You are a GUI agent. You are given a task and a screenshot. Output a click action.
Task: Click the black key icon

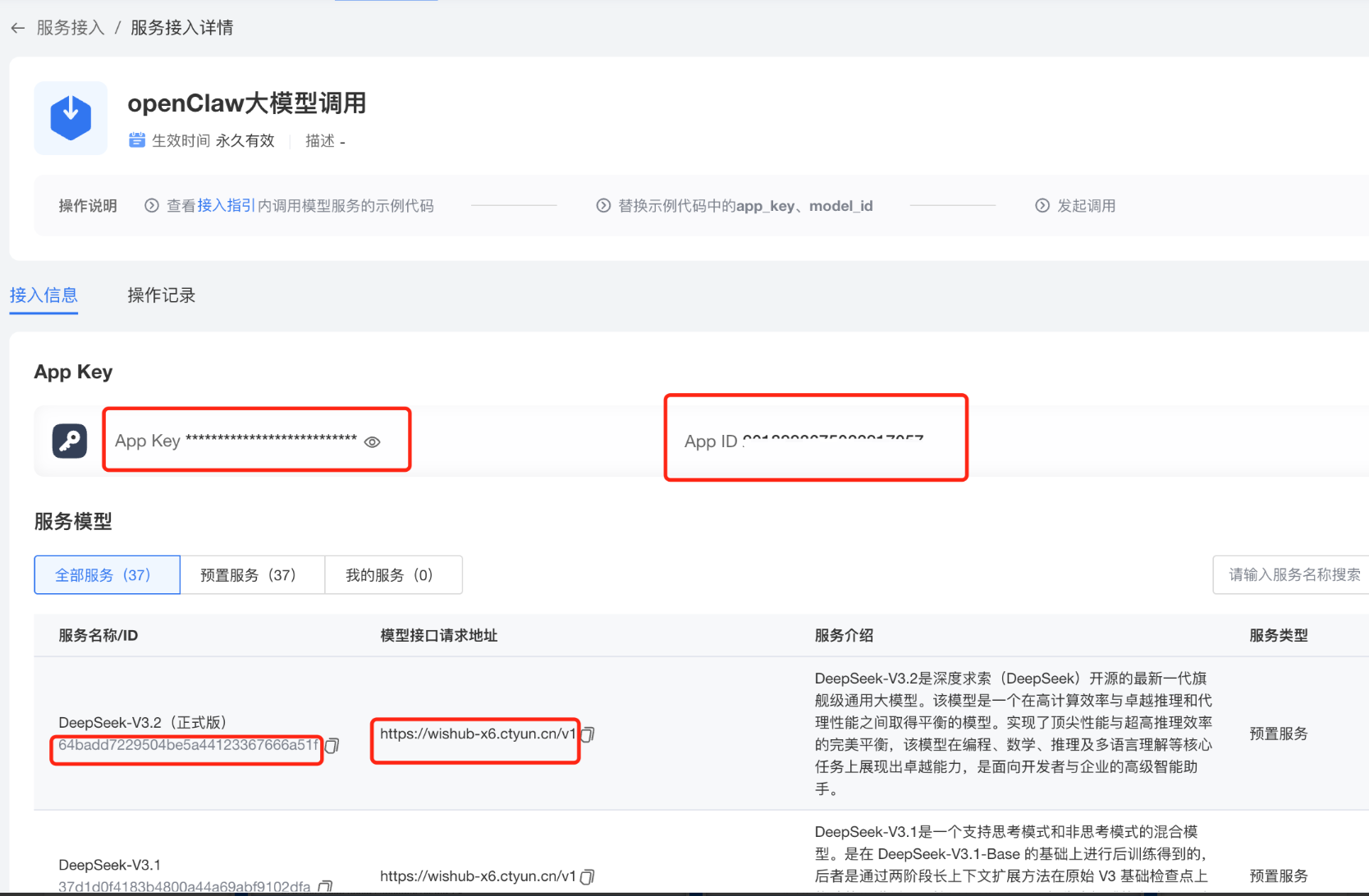click(70, 441)
